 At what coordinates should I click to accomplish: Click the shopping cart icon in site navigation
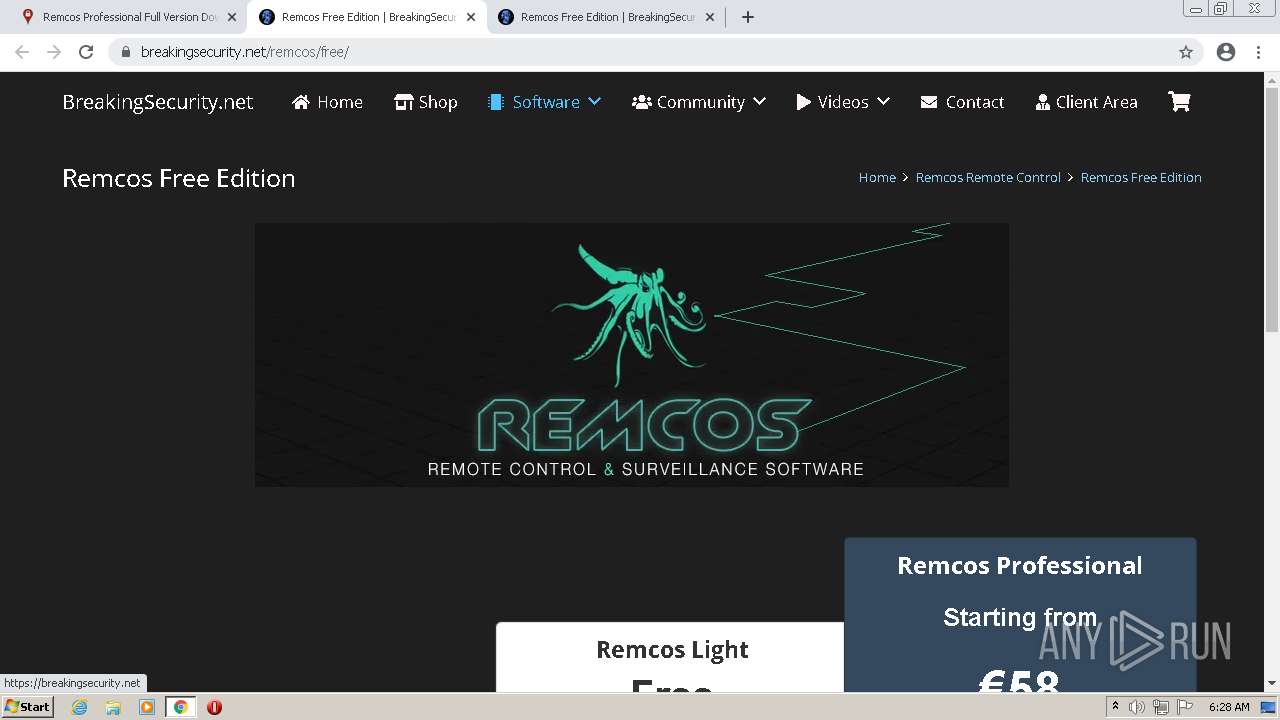(x=1179, y=102)
